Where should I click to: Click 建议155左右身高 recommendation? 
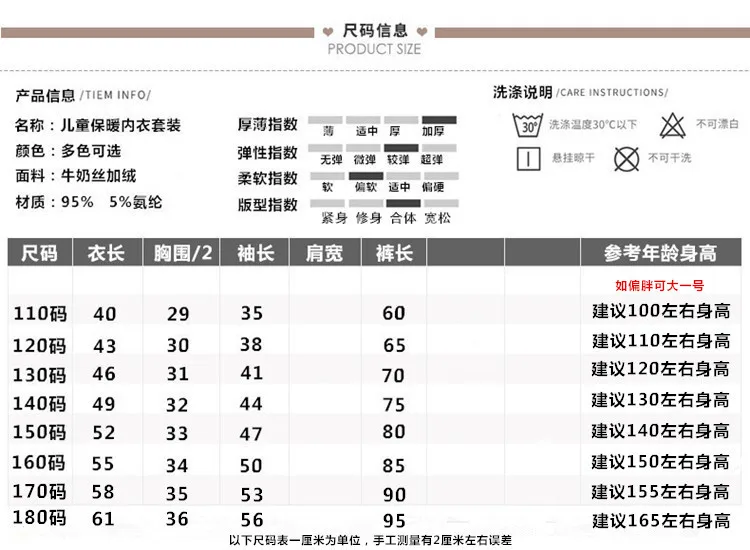click(660, 492)
